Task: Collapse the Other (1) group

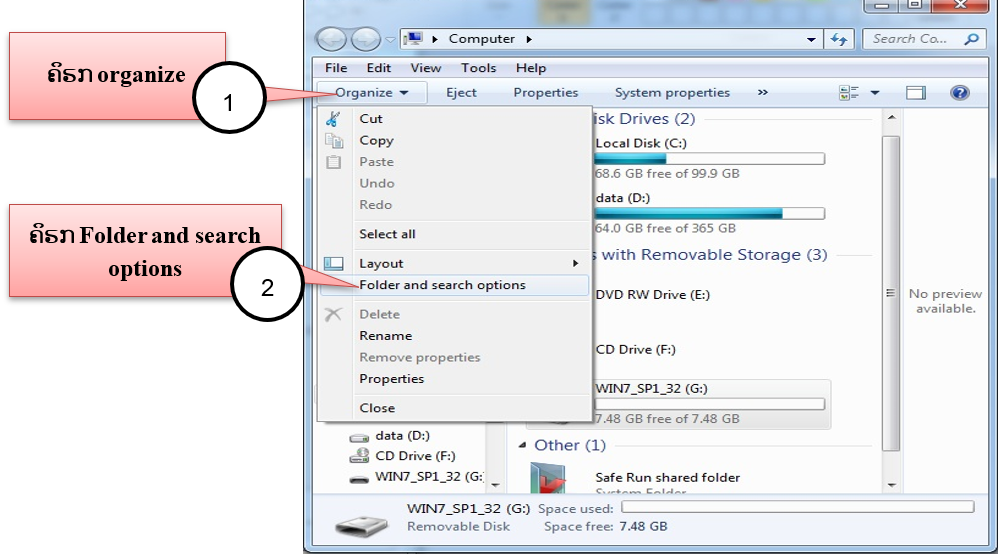Action: (523, 445)
